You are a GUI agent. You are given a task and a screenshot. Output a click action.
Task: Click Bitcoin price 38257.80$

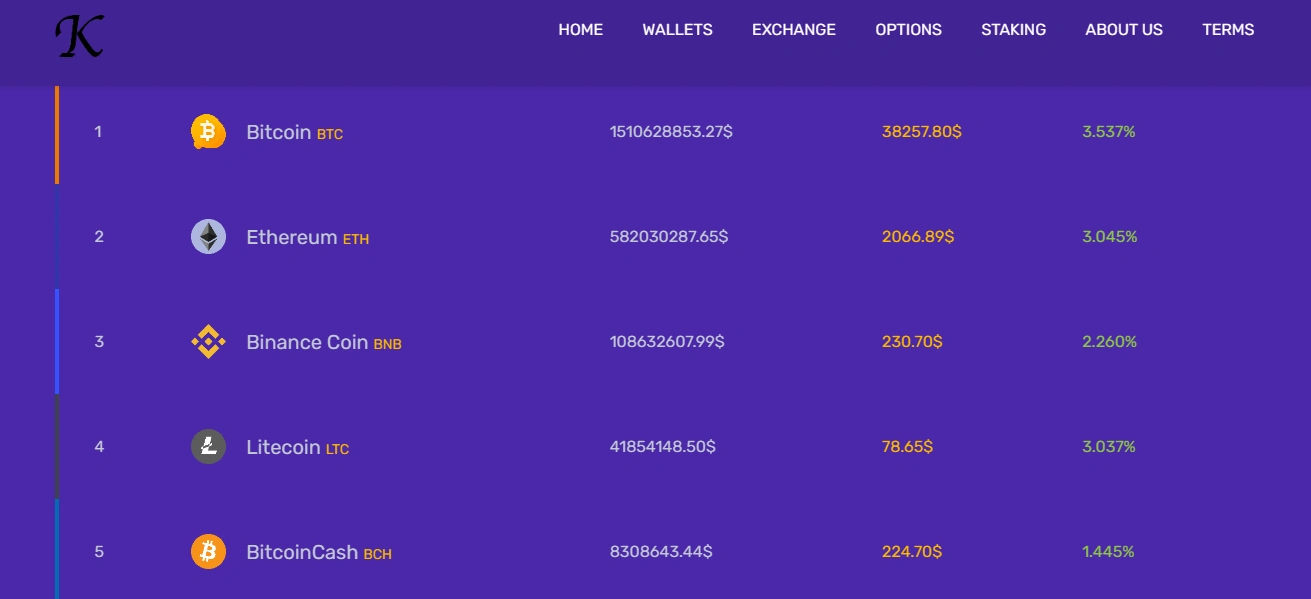point(921,132)
